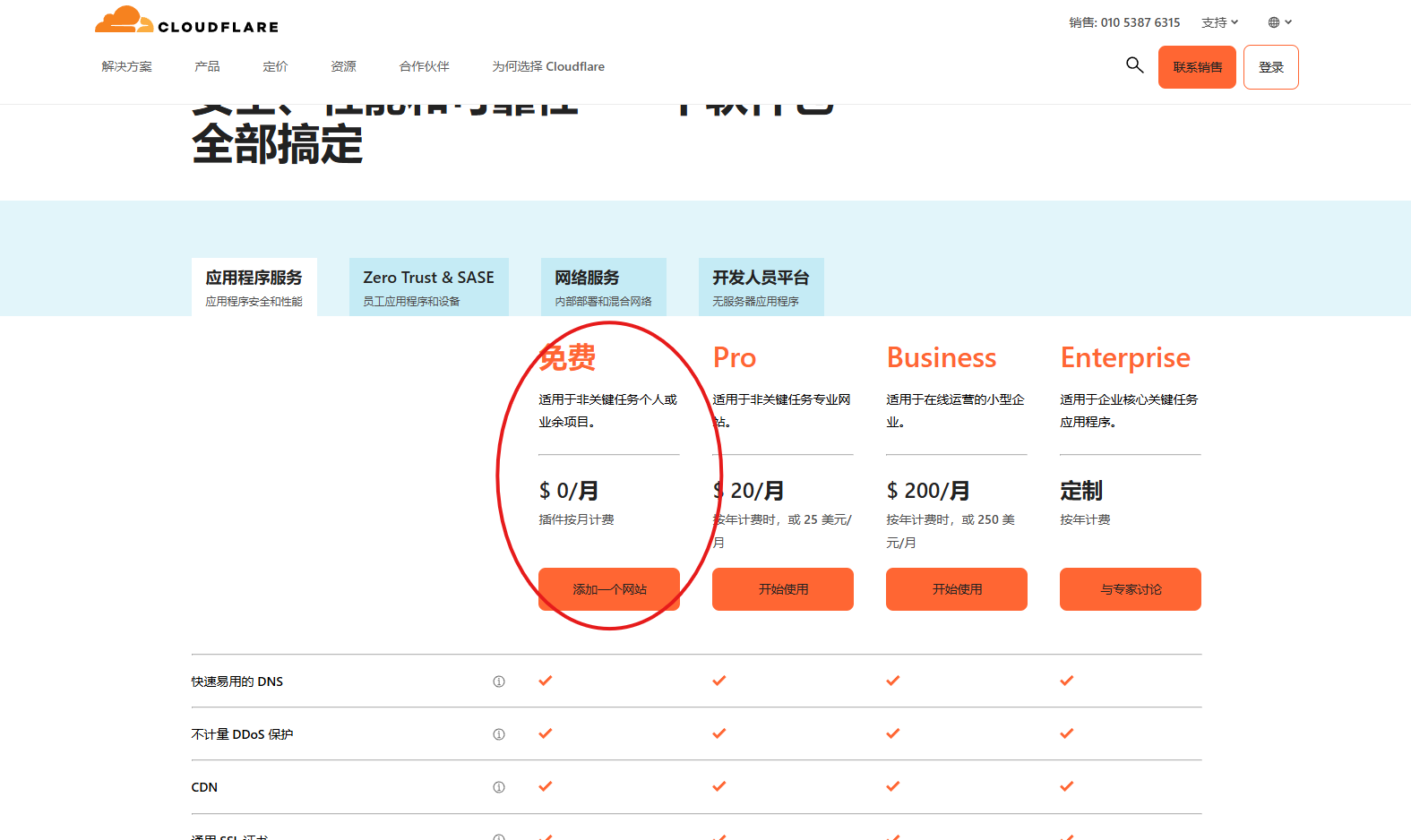Click Enterprise checkmark in CDN row

click(1067, 786)
